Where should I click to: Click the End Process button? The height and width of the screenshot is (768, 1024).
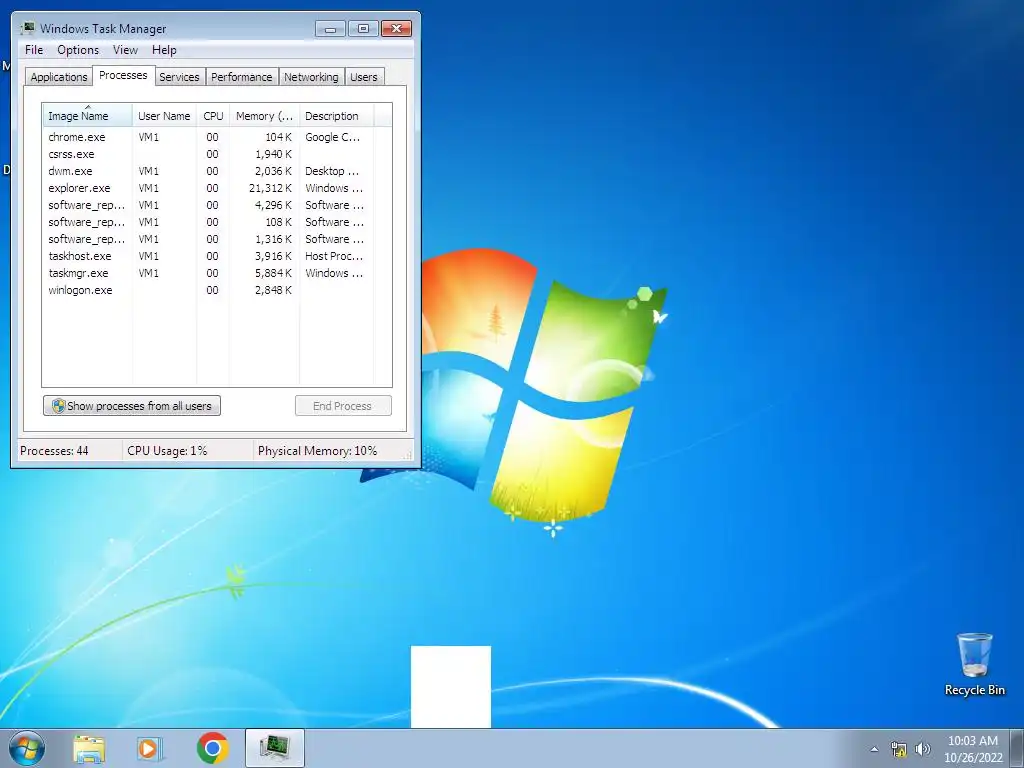click(x=343, y=406)
